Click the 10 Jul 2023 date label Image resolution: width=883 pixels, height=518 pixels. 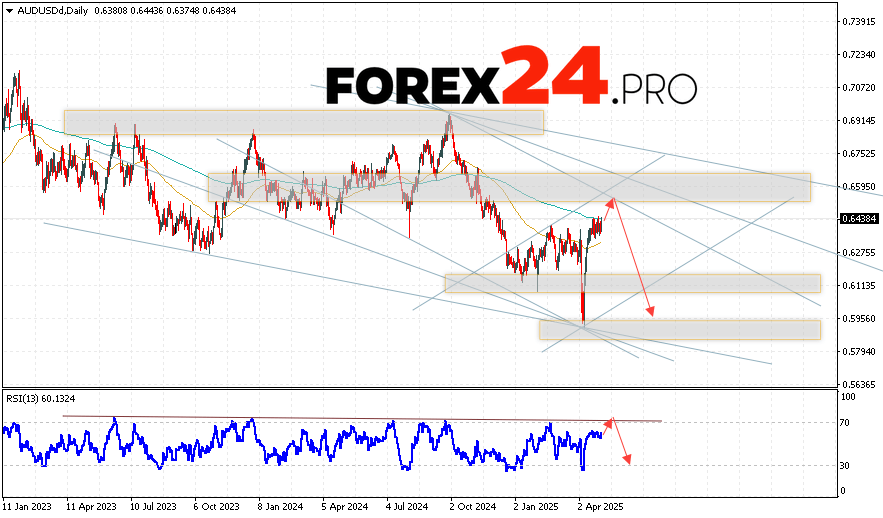(153, 507)
